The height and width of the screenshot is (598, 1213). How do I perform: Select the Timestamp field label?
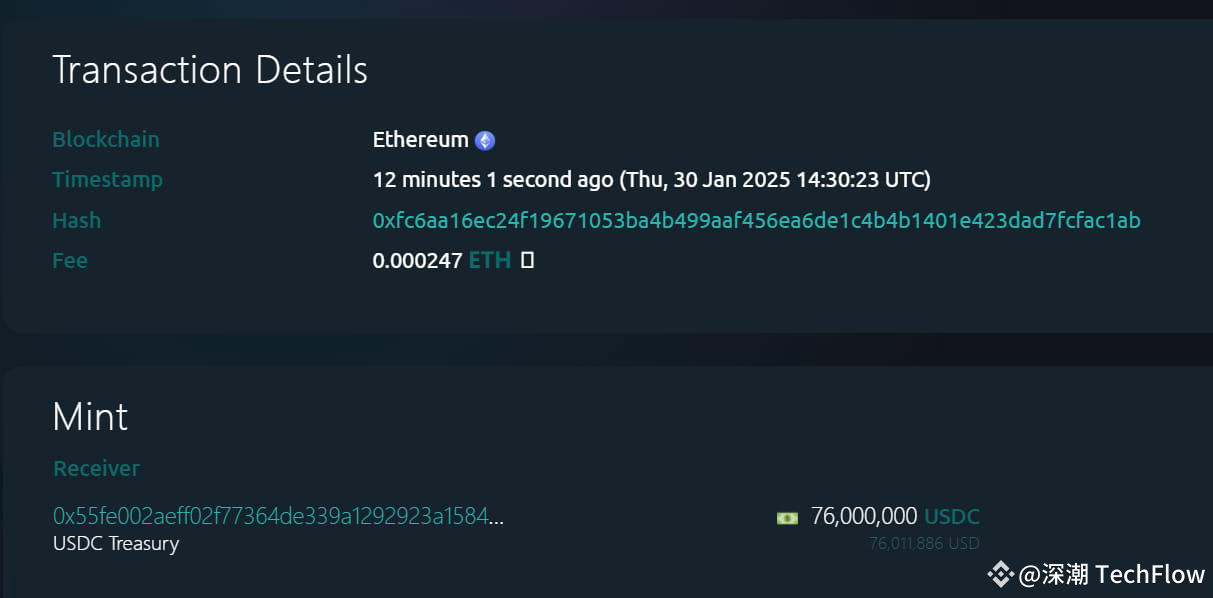pos(107,179)
